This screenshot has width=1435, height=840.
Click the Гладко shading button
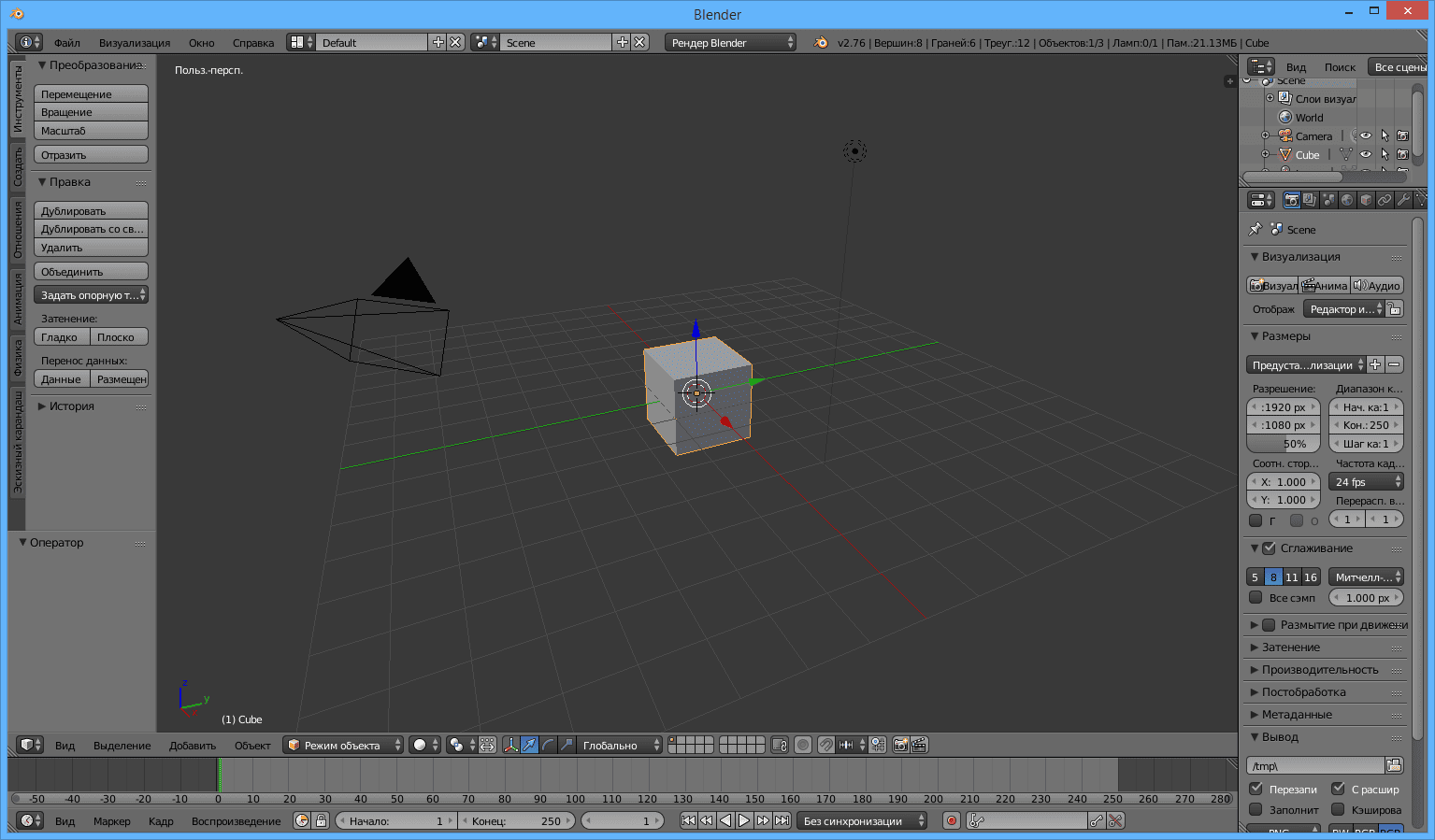tap(62, 336)
